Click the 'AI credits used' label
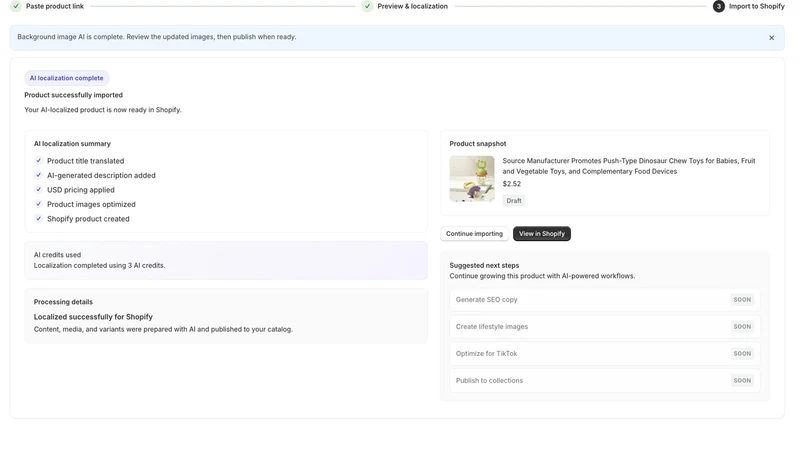 pos(57,255)
